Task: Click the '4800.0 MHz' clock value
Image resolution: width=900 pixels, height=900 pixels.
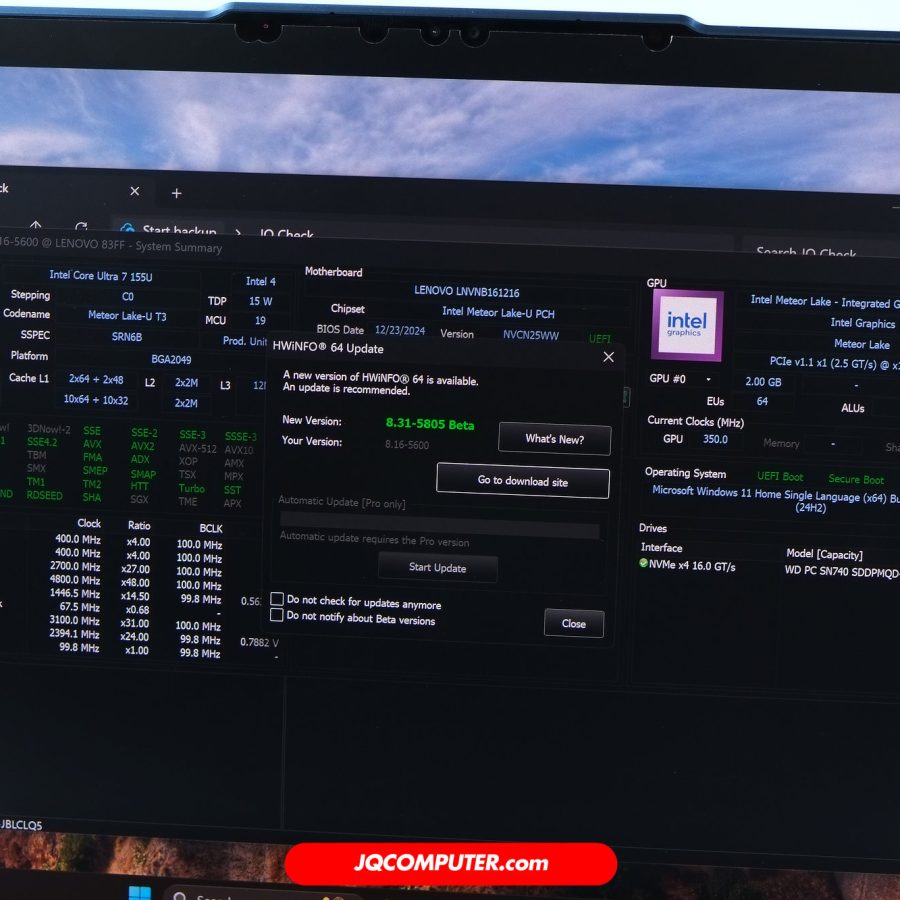Action: click(75, 580)
